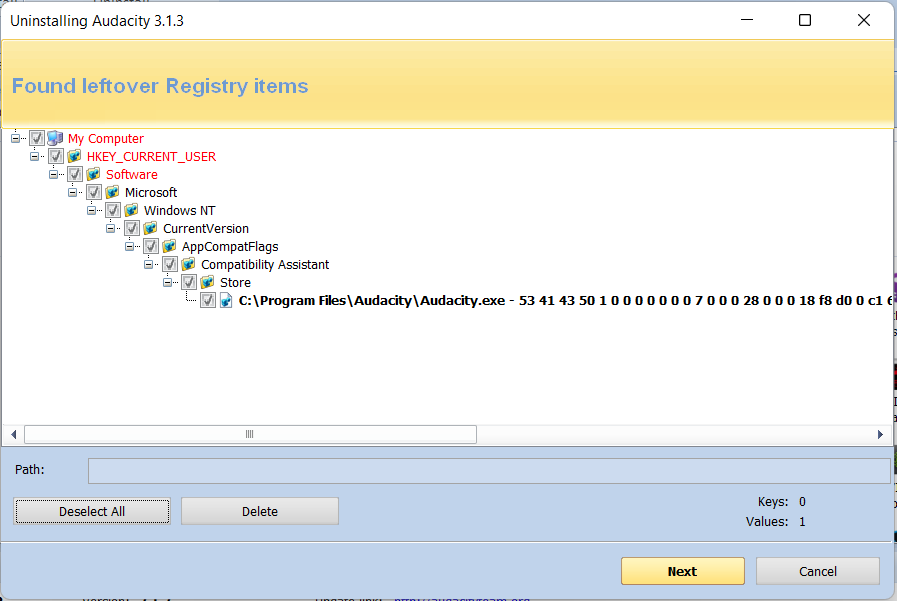Maximize the Uninstalling Audacity window
This screenshot has width=897, height=601.
click(805, 21)
